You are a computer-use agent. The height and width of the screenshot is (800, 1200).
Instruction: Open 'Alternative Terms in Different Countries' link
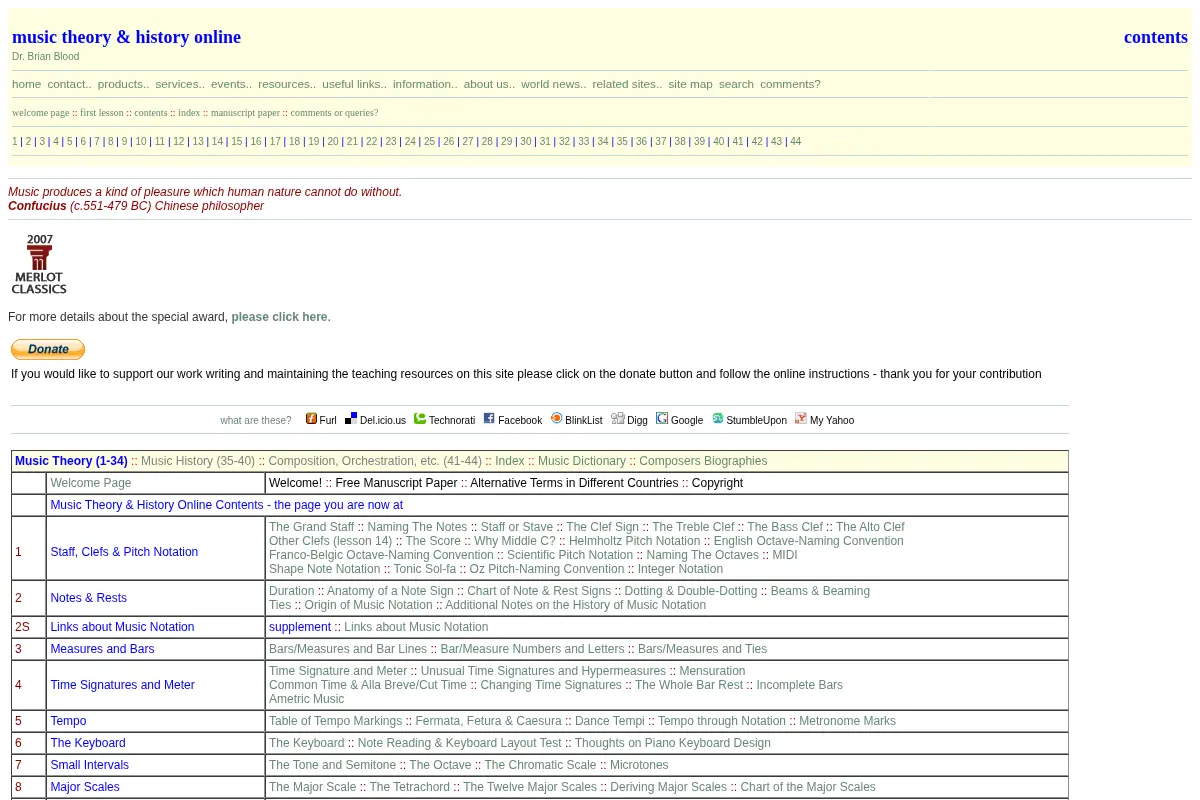coord(574,483)
